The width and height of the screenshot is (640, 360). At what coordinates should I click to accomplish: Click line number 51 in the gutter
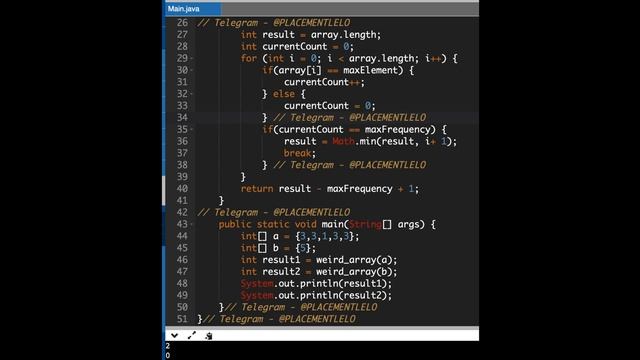pos(182,319)
